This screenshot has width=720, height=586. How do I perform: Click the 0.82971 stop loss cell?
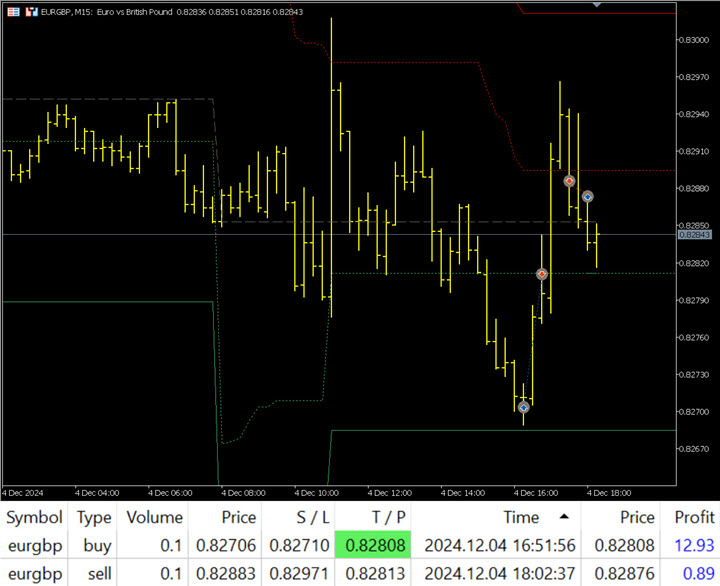point(299,573)
